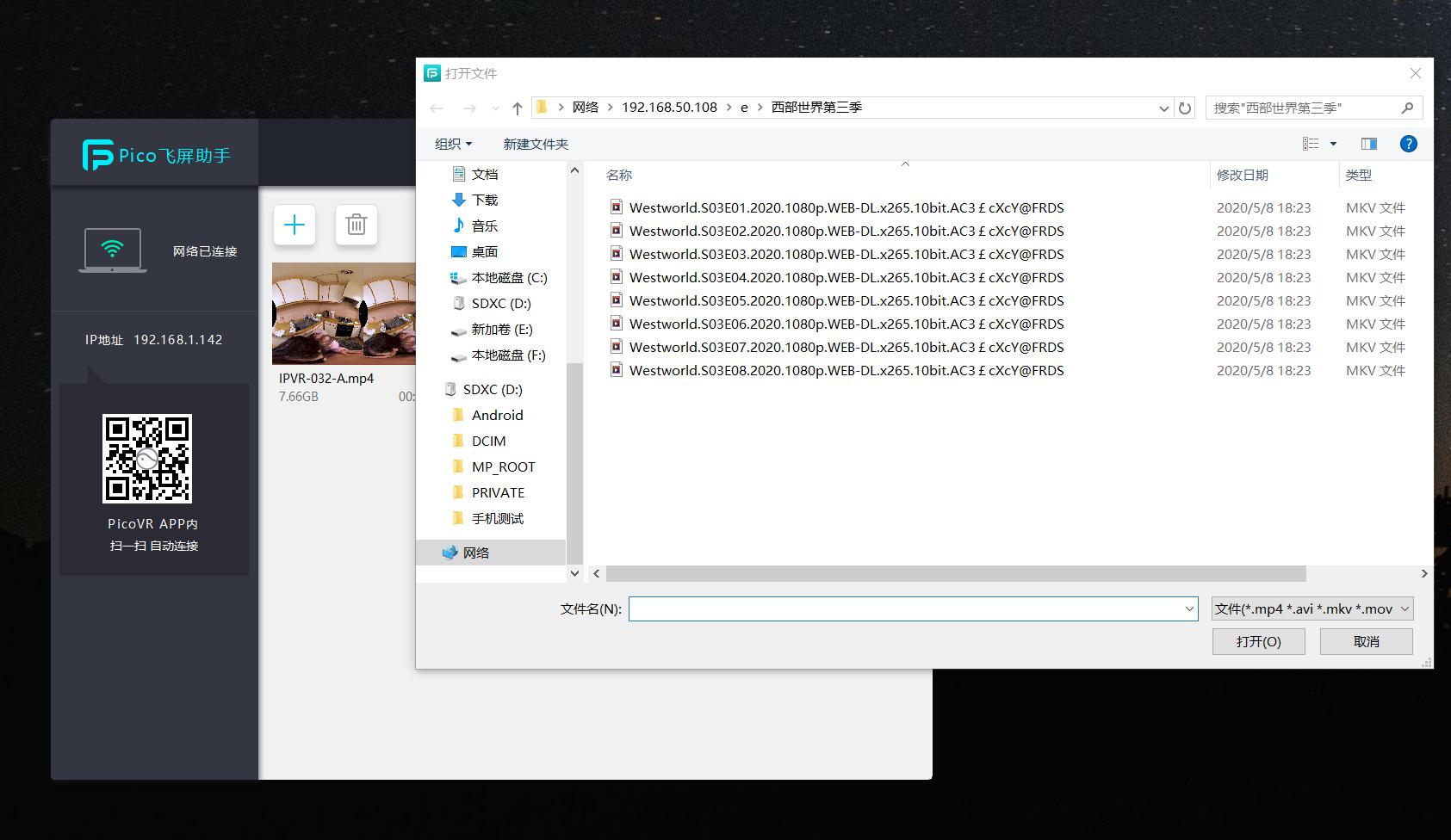The image size is (1451, 840).
Task: Click the horizontal scrollbar in file list
Action: 956,573
